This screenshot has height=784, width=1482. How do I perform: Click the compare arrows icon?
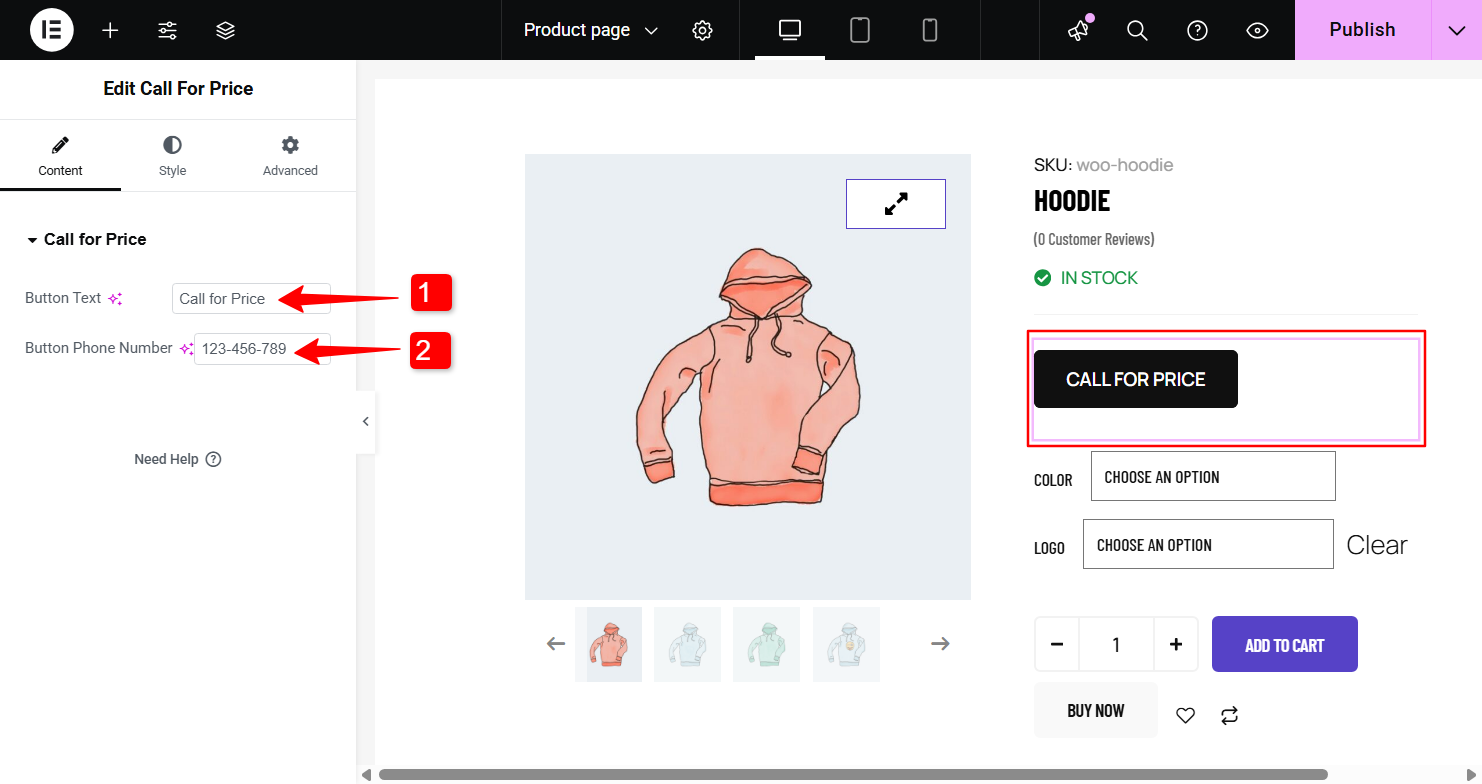tap(1230, 715)
